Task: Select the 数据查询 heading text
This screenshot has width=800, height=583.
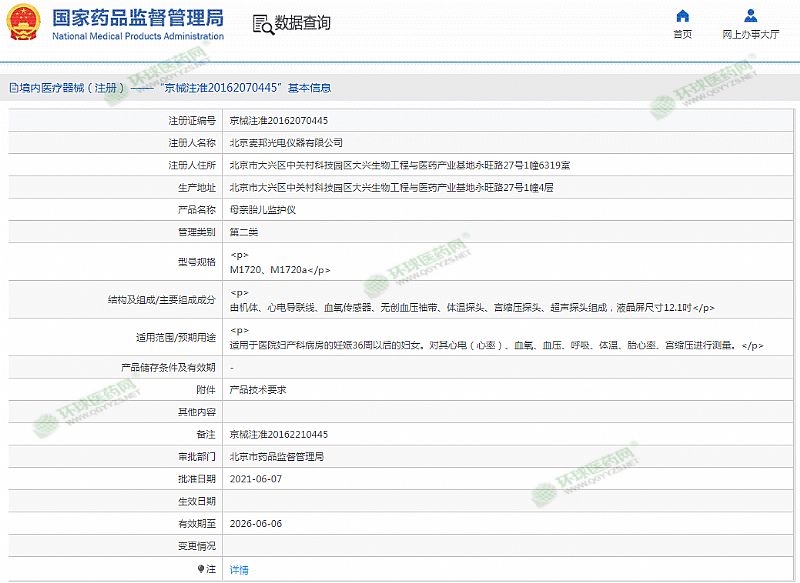Action: (x=302, y=23)
